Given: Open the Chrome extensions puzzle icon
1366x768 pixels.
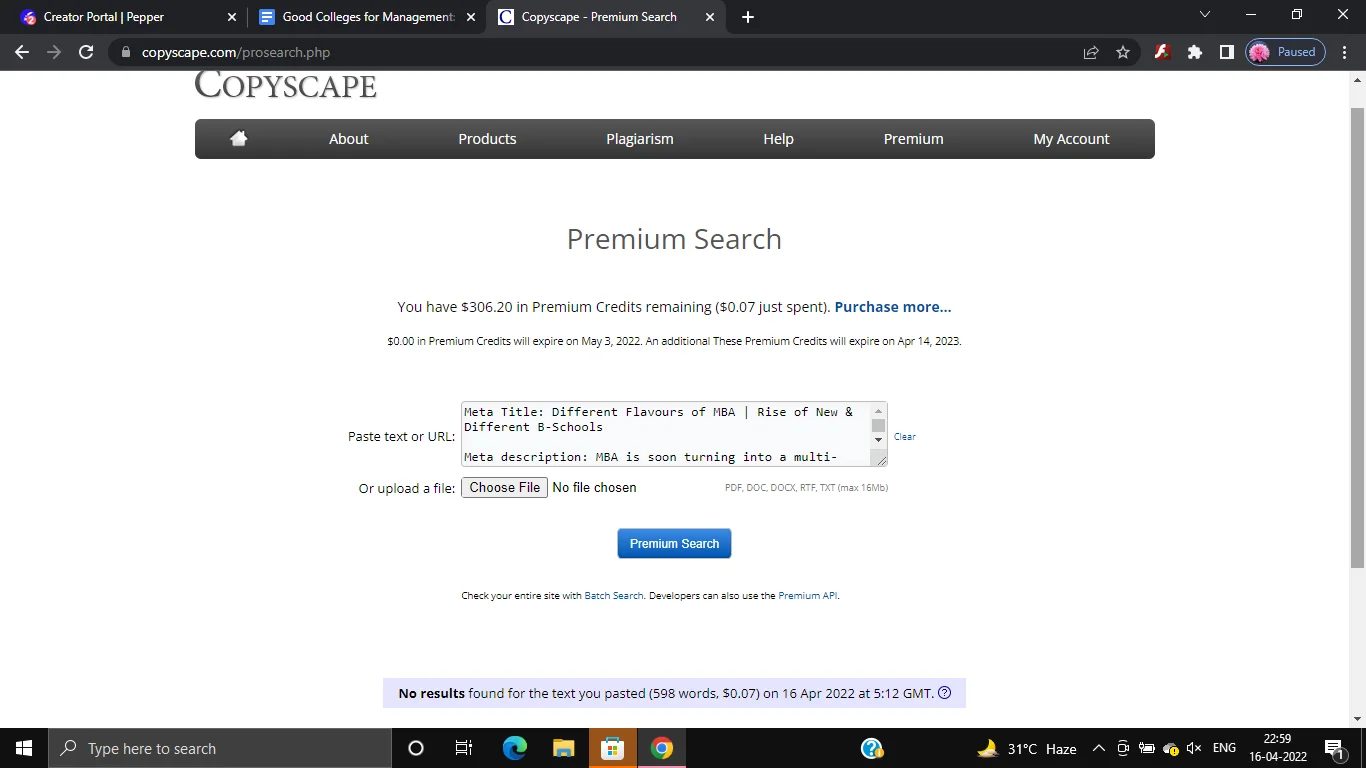Looking at the screenshot, I should 1194,52.
